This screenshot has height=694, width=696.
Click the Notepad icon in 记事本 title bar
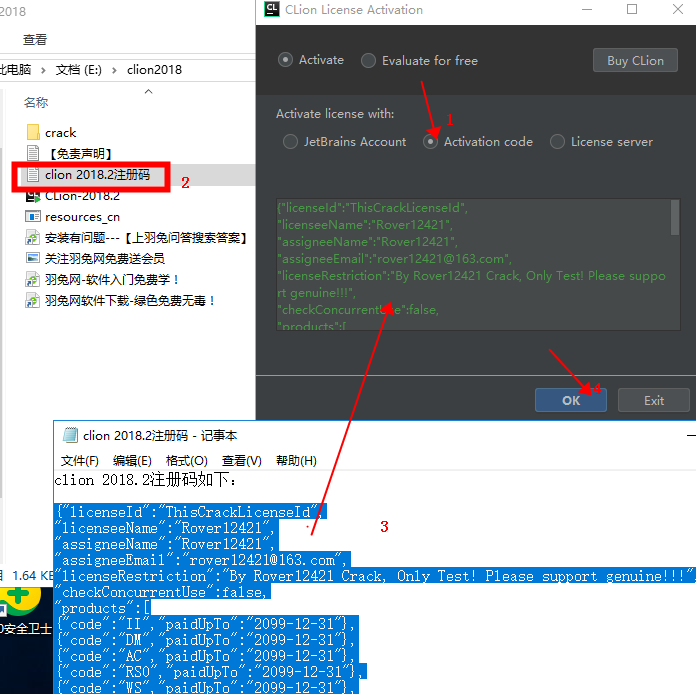(x=70, y=435)
